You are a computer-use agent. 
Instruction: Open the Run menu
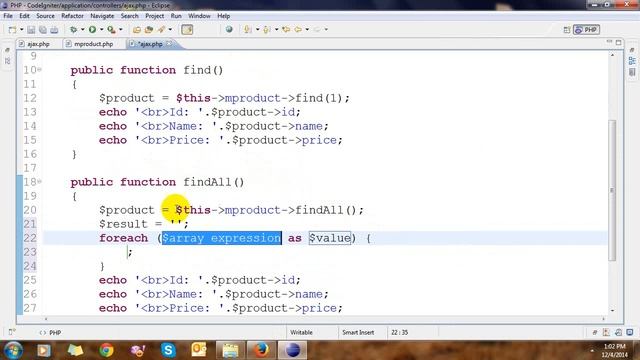[x=176, y=16]
